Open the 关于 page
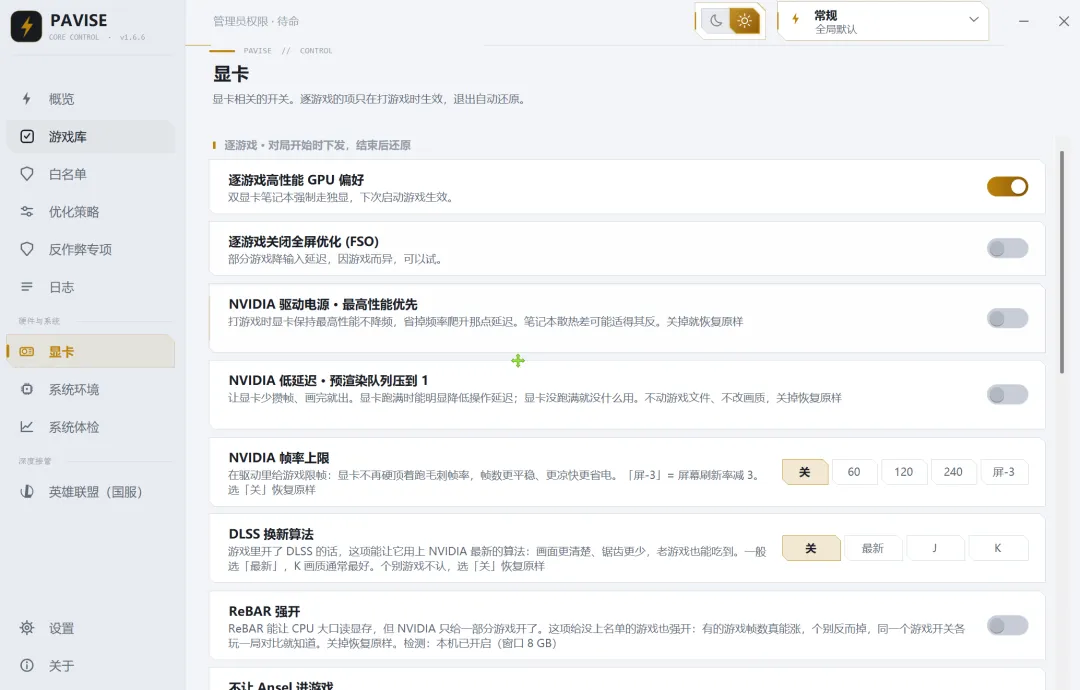Viewport: 1080px width, 690px height. [90, 665]
